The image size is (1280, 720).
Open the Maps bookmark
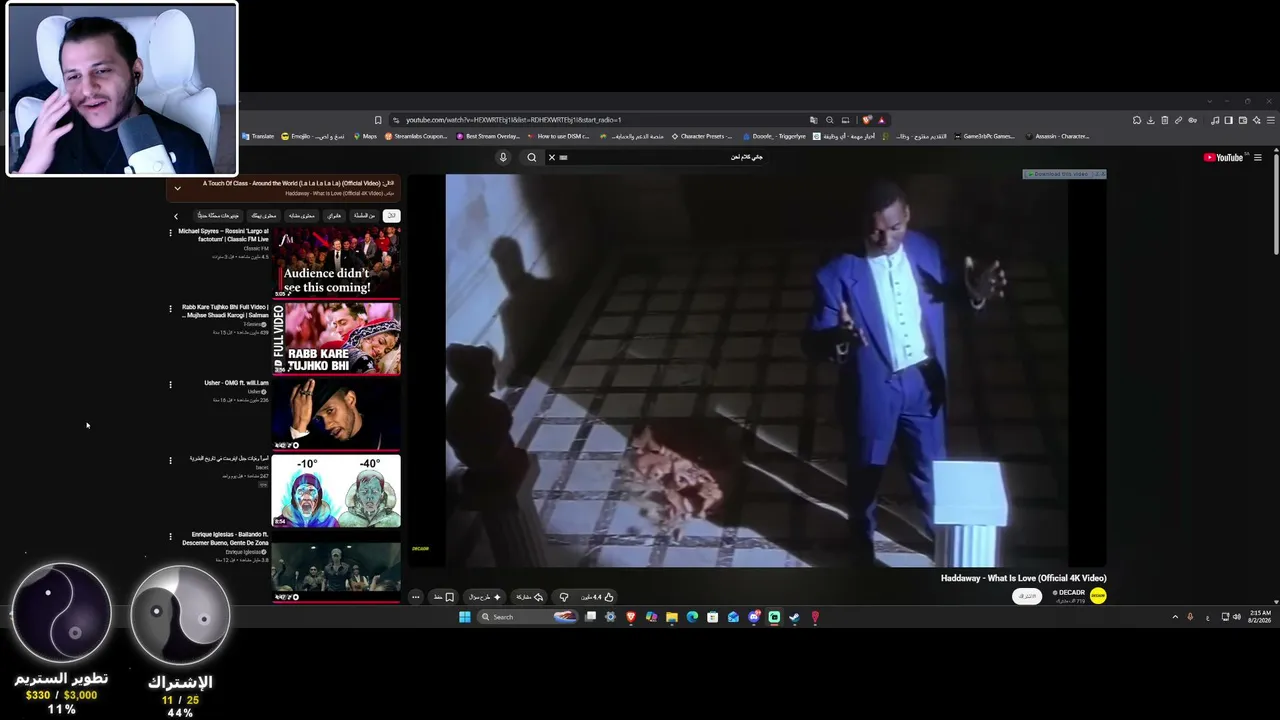(x=366, y=136)
